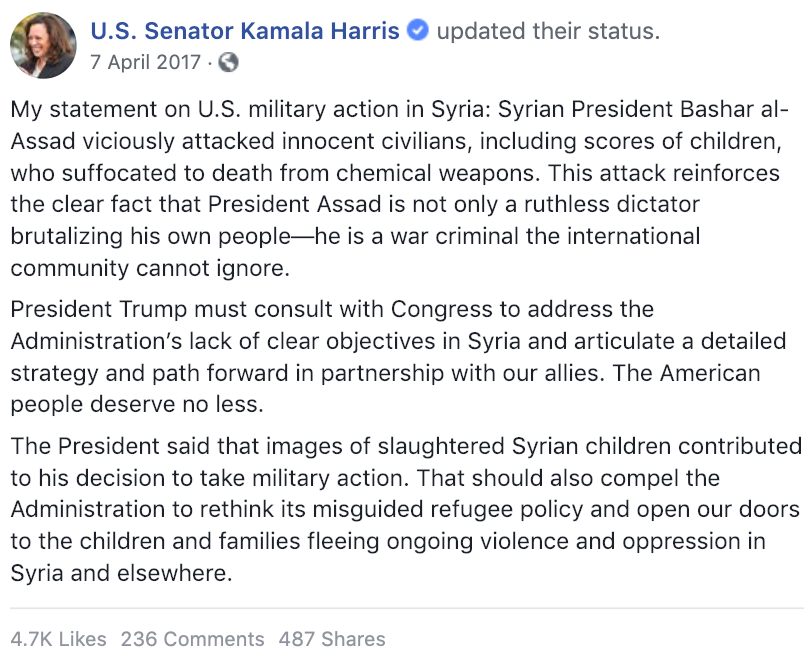
Task: Click the 7 April 2017 timestamp
Action: tap(145, 63)
